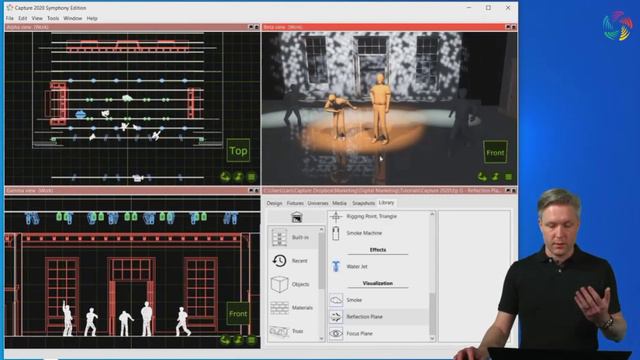Select the Smoke Machine item icon

336,233
